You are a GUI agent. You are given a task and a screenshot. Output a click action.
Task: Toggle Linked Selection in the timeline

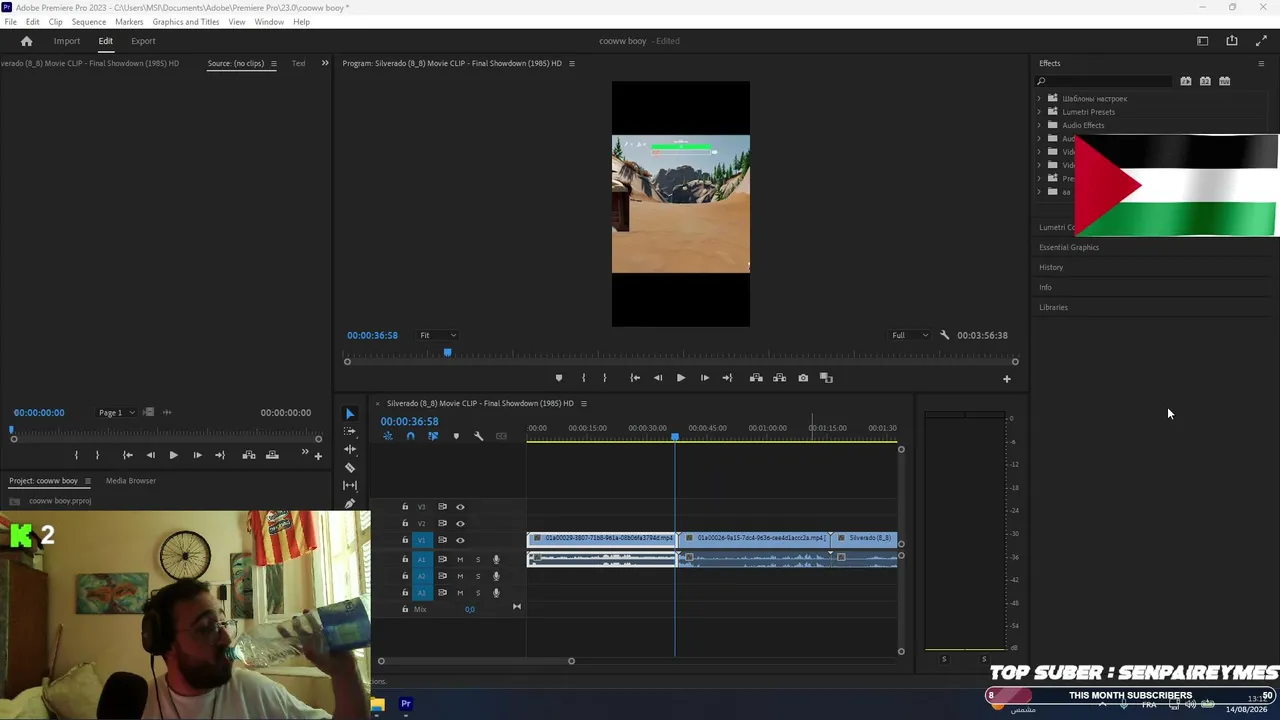coord(433,436)
